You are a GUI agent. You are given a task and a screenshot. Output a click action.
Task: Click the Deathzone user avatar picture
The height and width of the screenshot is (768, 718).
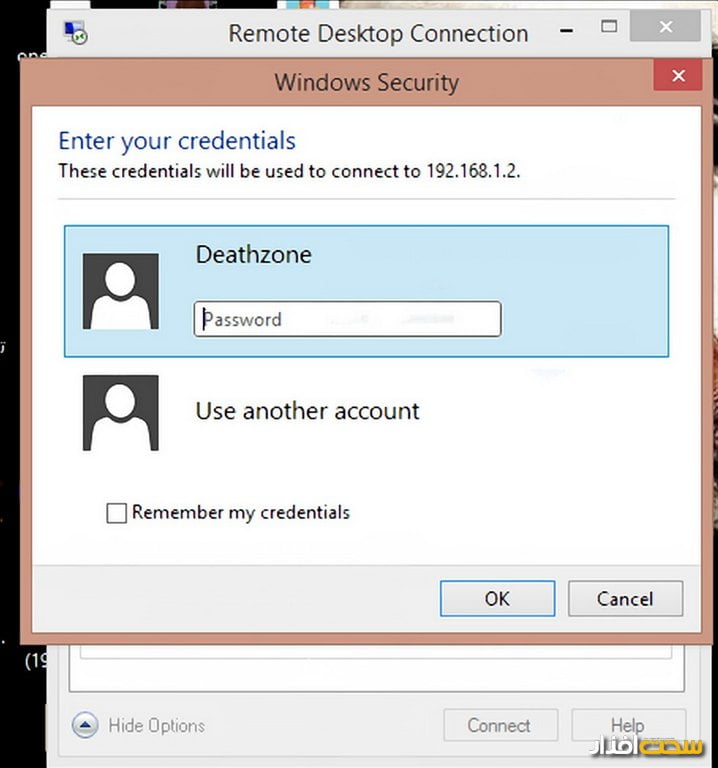120,291
